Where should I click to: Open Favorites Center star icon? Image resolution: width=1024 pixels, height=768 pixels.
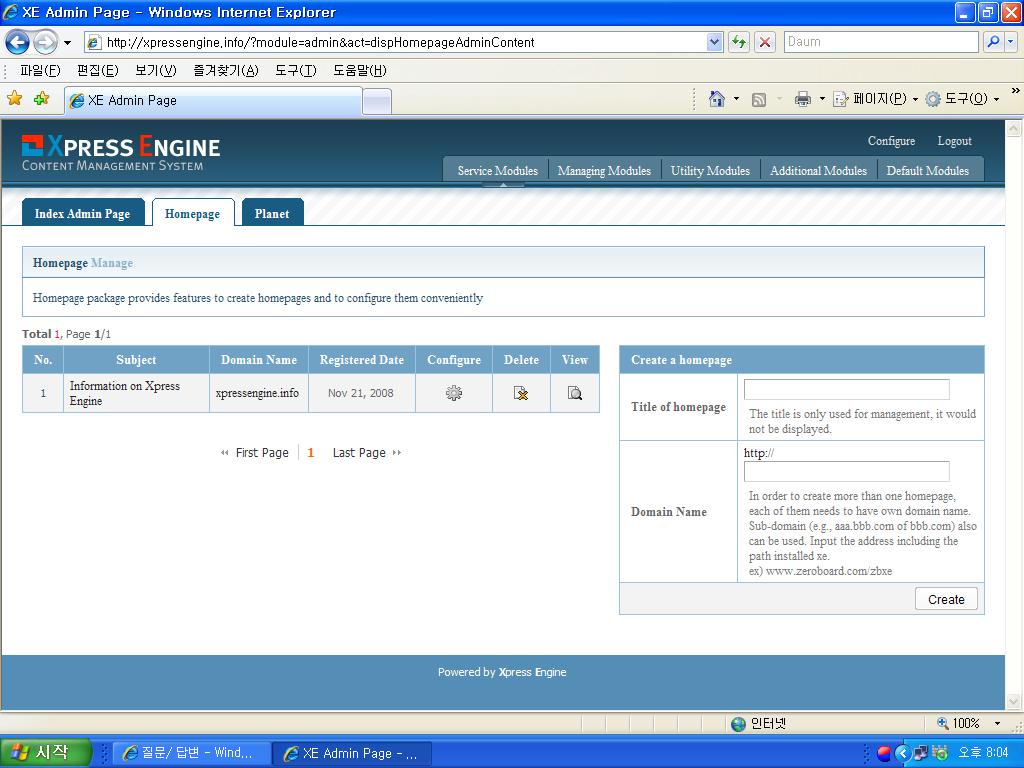click(x=14, y=99)
